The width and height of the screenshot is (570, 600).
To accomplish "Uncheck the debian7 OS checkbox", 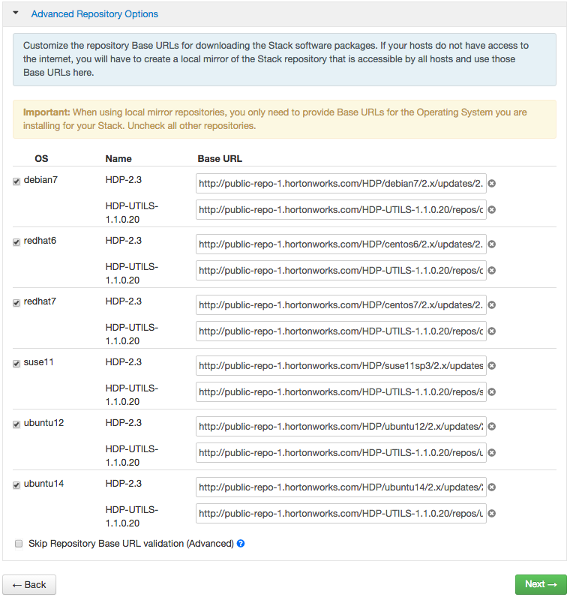I will (x=16, y=181).
